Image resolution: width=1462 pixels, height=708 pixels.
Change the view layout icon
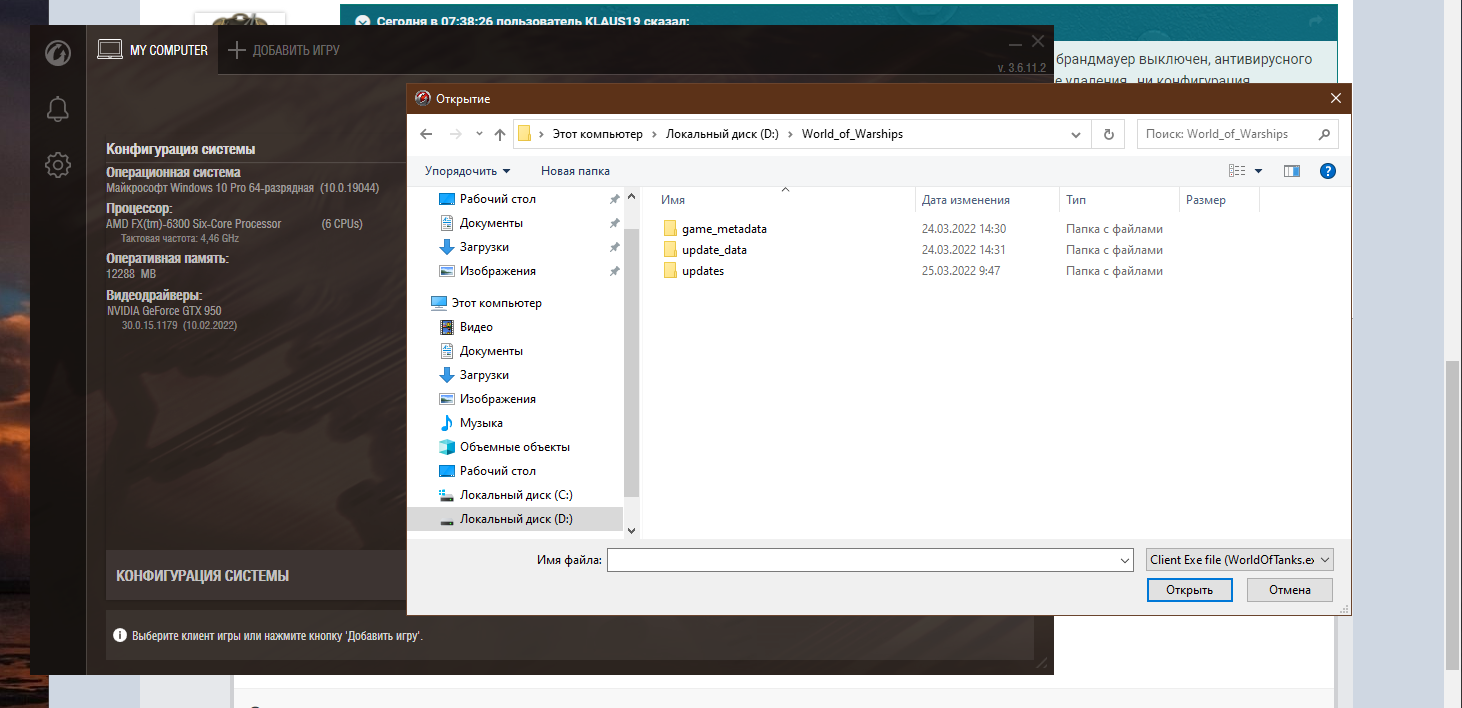tap(1237, 171)
